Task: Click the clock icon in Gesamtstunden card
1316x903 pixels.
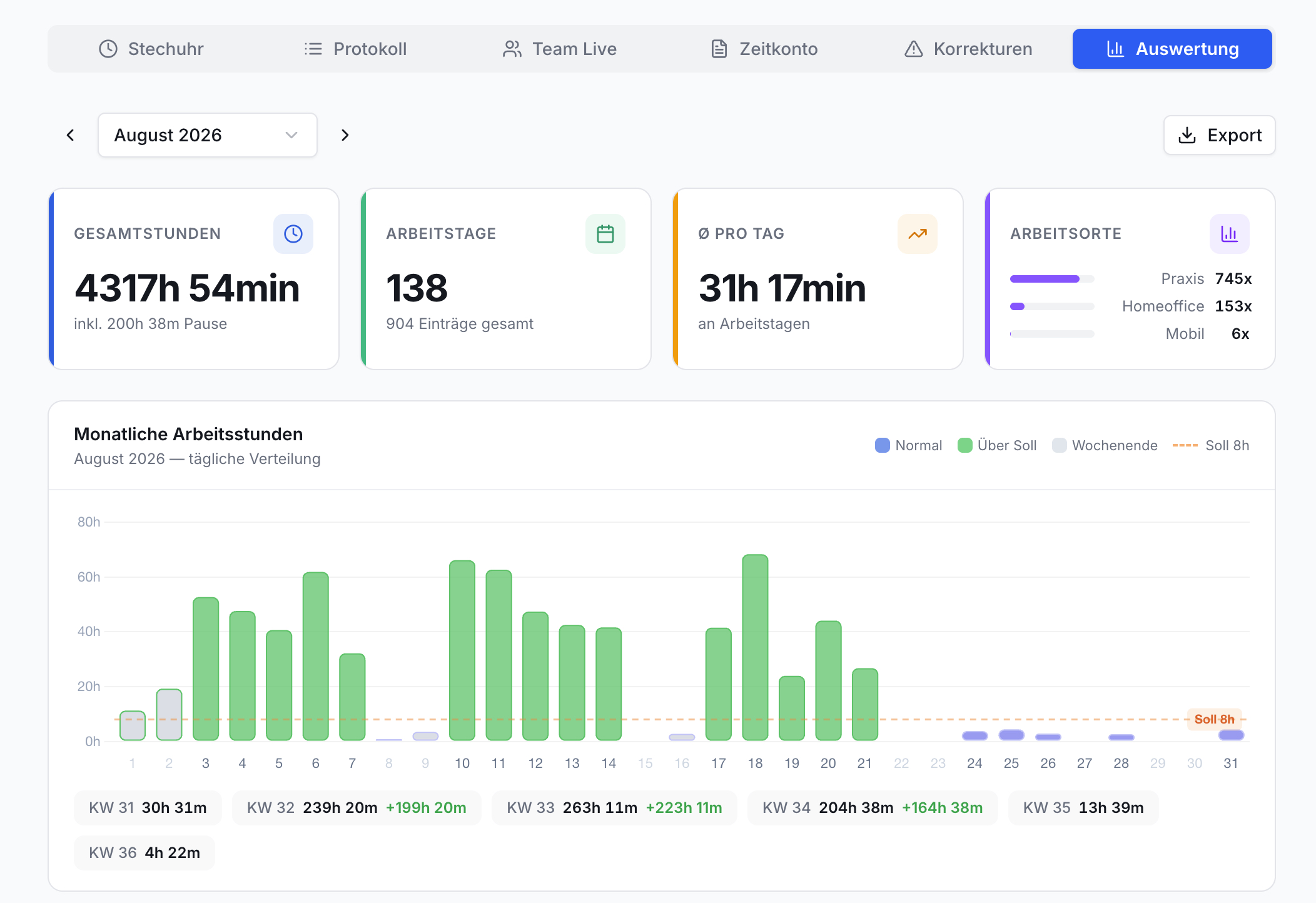Action: point(293,234)
